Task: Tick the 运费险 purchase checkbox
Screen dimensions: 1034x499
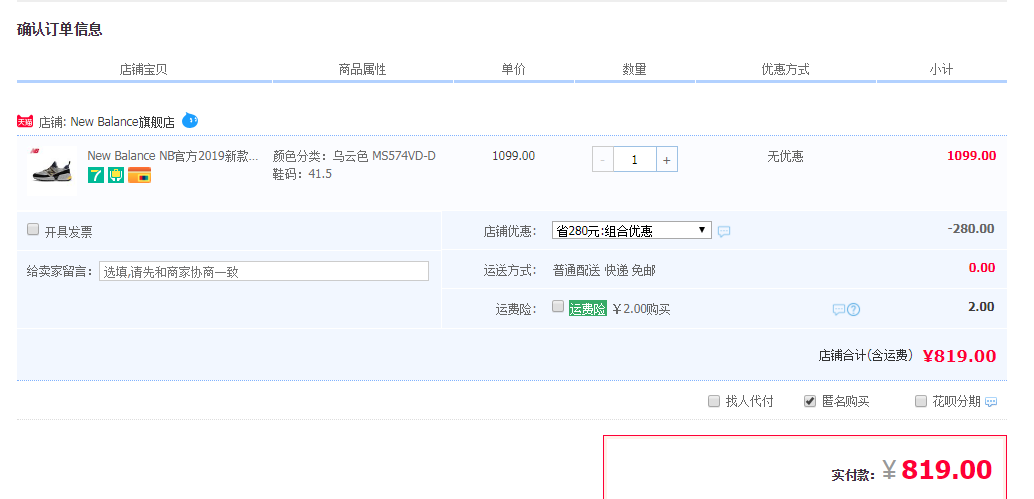Action: 558,306
